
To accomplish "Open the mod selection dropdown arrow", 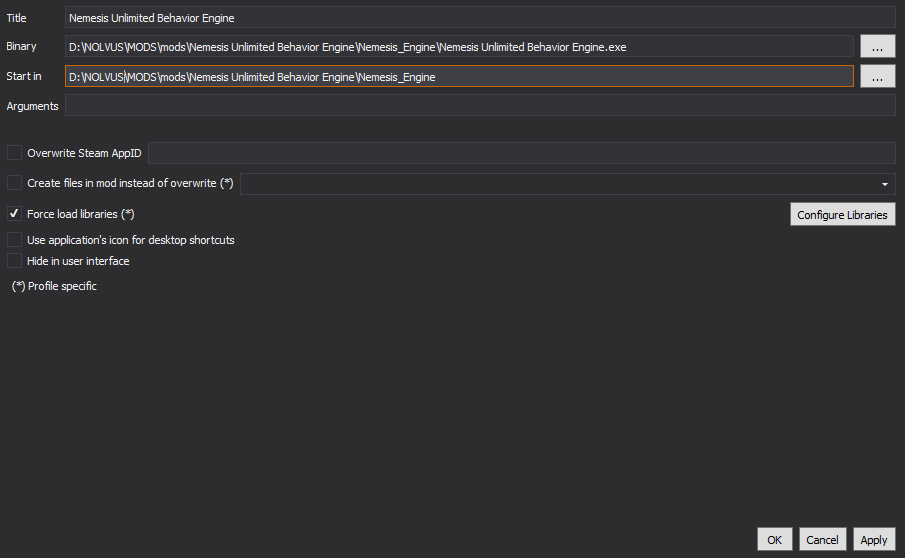I will (x=885, y=184).
